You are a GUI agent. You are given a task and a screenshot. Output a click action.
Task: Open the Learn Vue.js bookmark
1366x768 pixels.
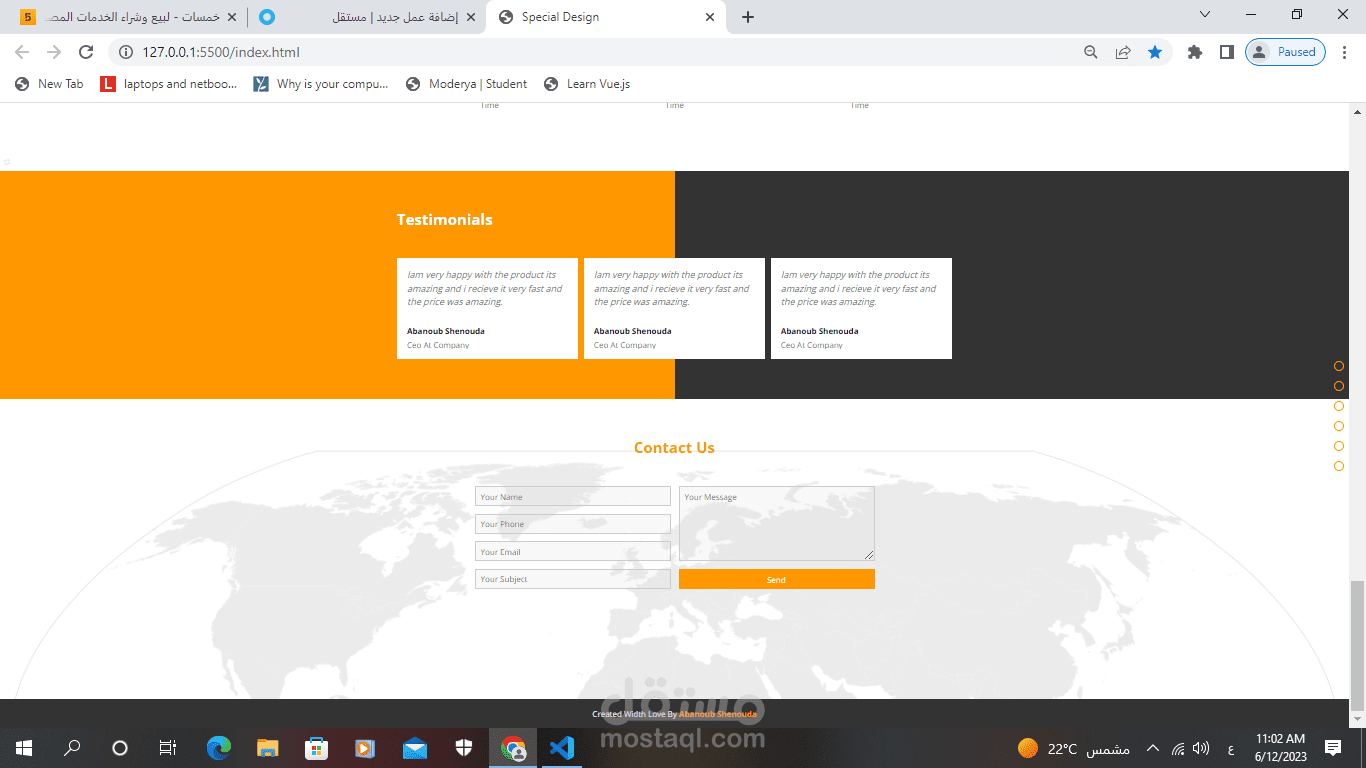(587, 84)
